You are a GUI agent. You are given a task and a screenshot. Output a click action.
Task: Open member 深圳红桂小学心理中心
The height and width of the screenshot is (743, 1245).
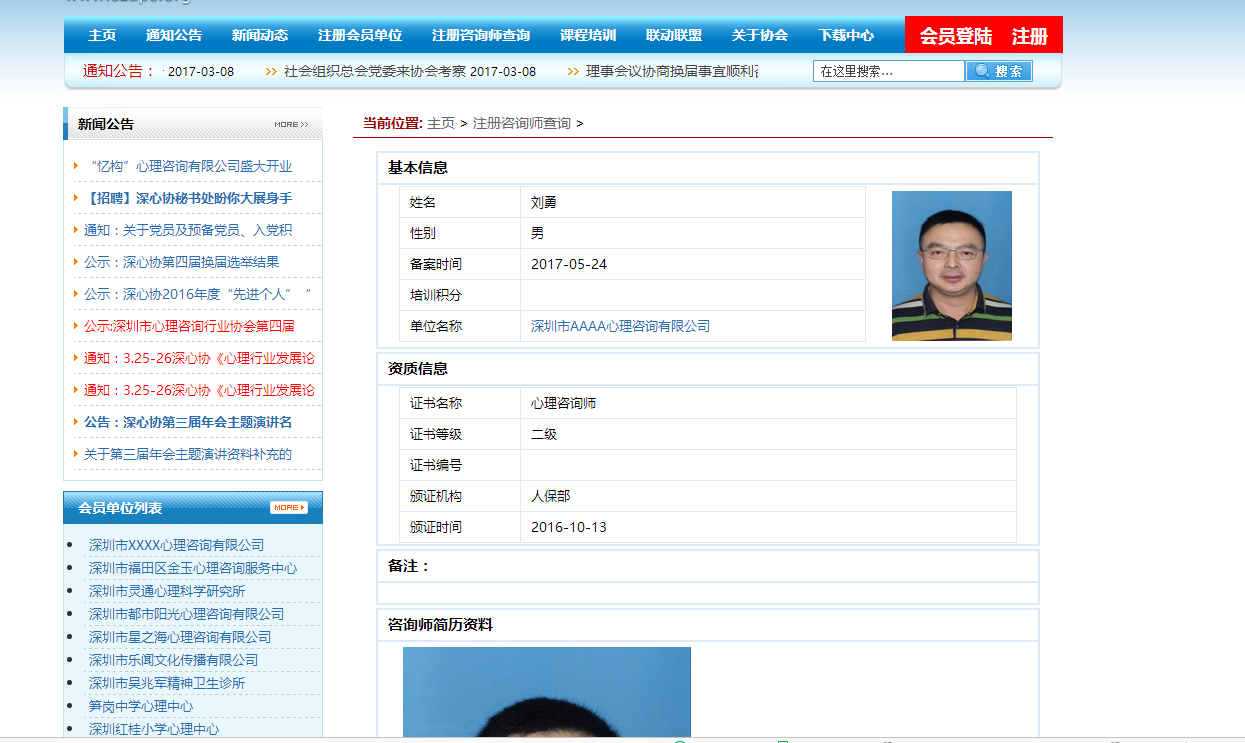coord(154,729)
